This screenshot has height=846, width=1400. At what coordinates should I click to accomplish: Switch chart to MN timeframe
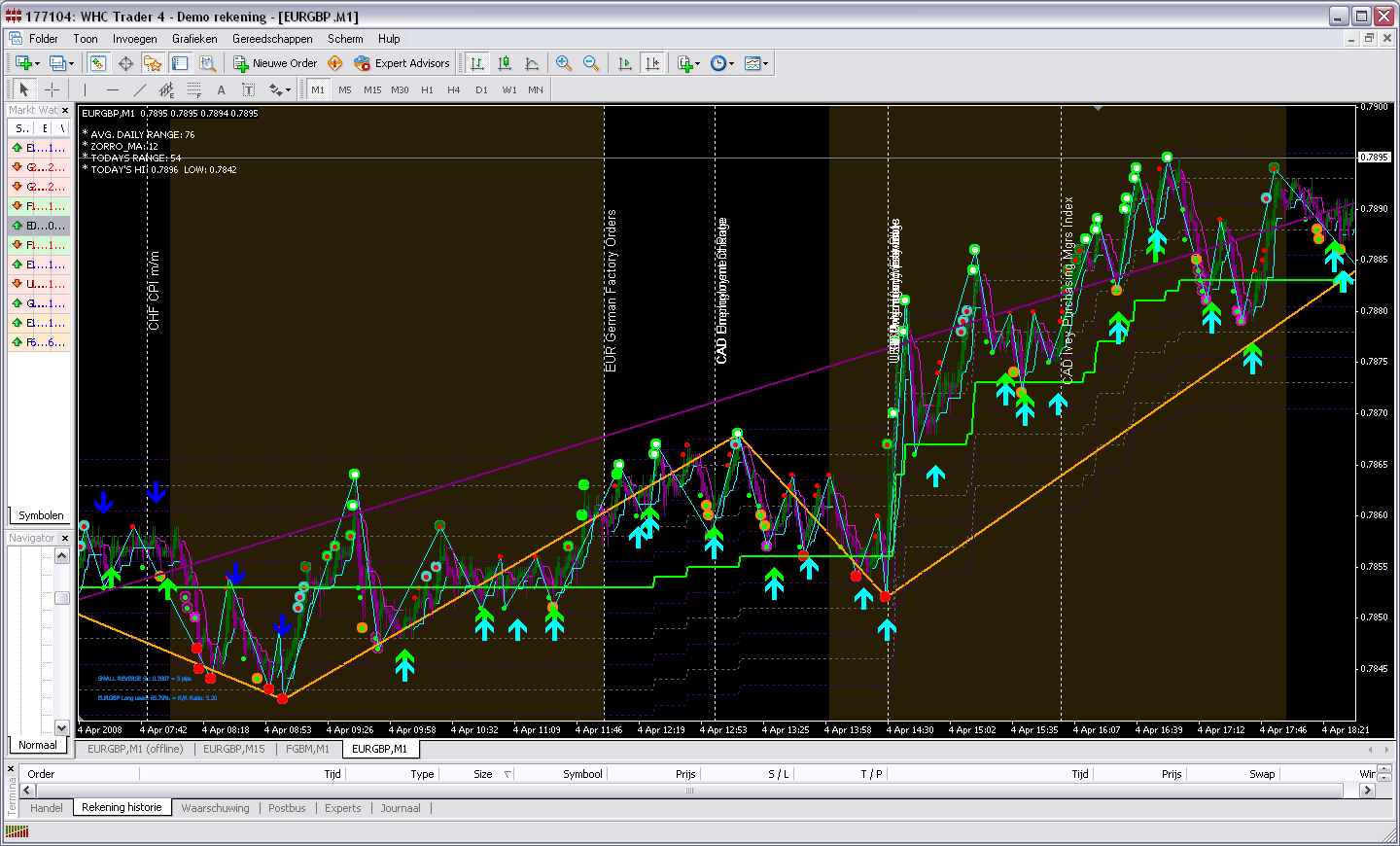[x=536, y=89]
